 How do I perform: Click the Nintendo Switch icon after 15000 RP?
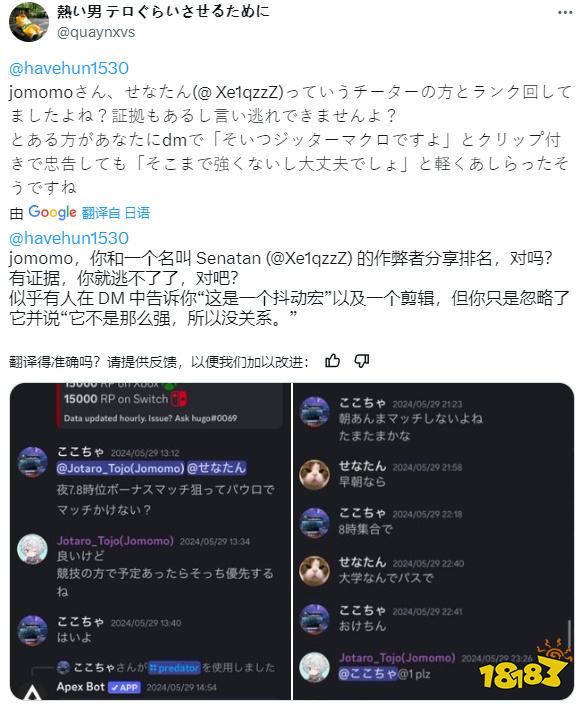tap(179, 399)
